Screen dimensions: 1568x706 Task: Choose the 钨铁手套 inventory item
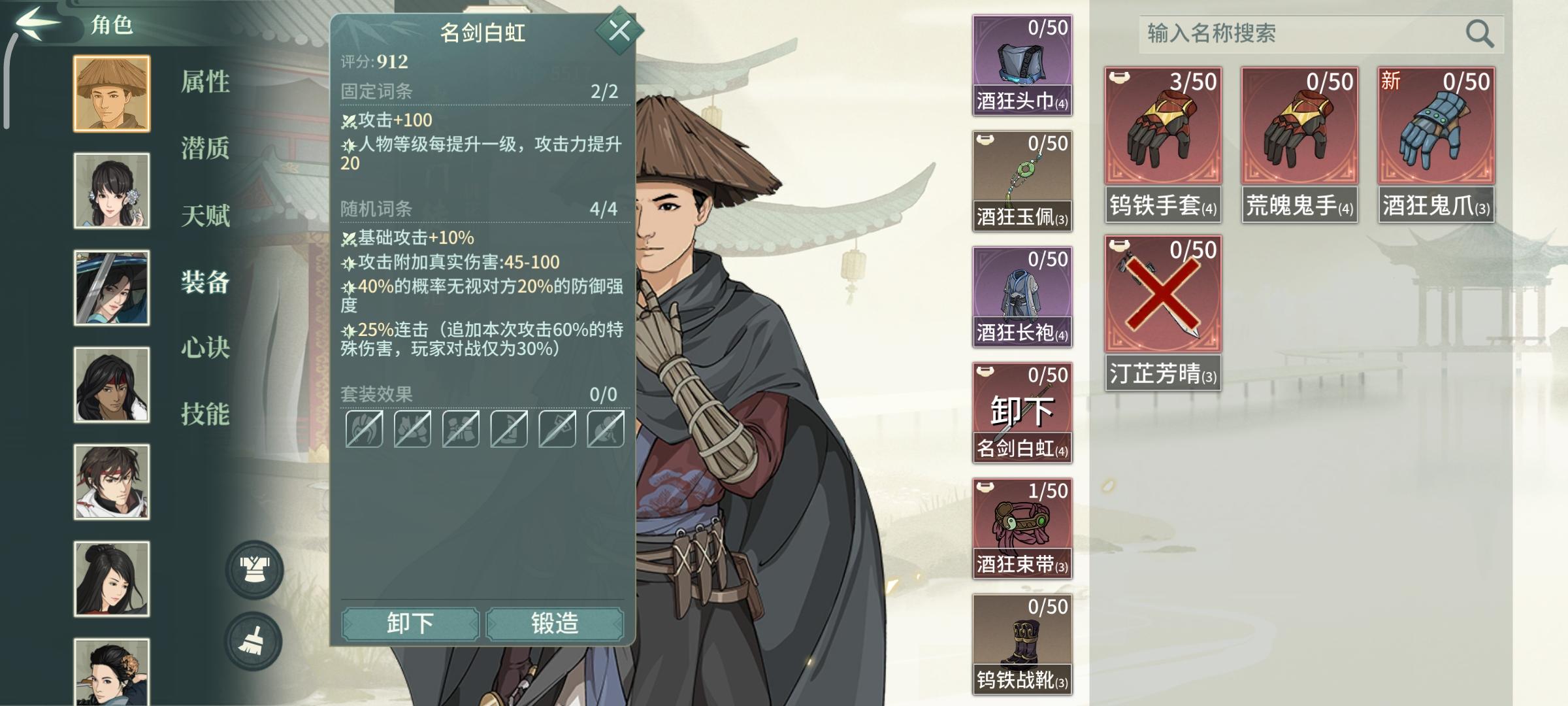1163,144
